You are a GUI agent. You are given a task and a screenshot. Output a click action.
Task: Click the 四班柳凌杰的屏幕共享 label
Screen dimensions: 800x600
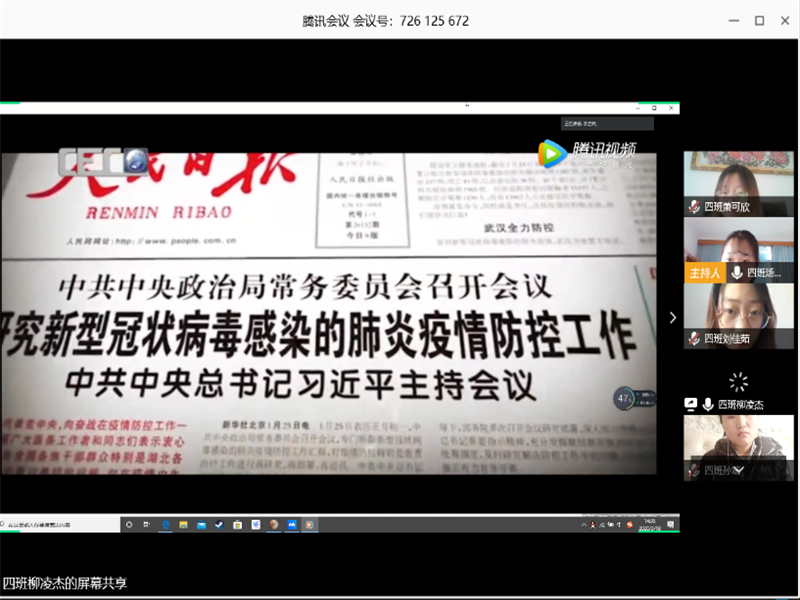tap(65, 583)
